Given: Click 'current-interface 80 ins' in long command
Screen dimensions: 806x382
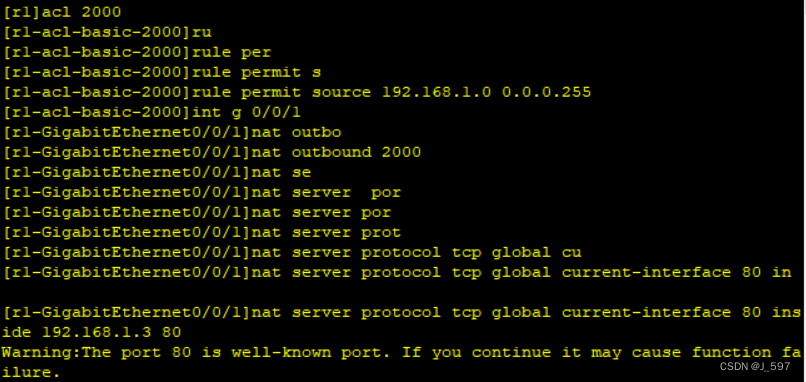Looking at the screenshot, I should [x=681, y=313].
